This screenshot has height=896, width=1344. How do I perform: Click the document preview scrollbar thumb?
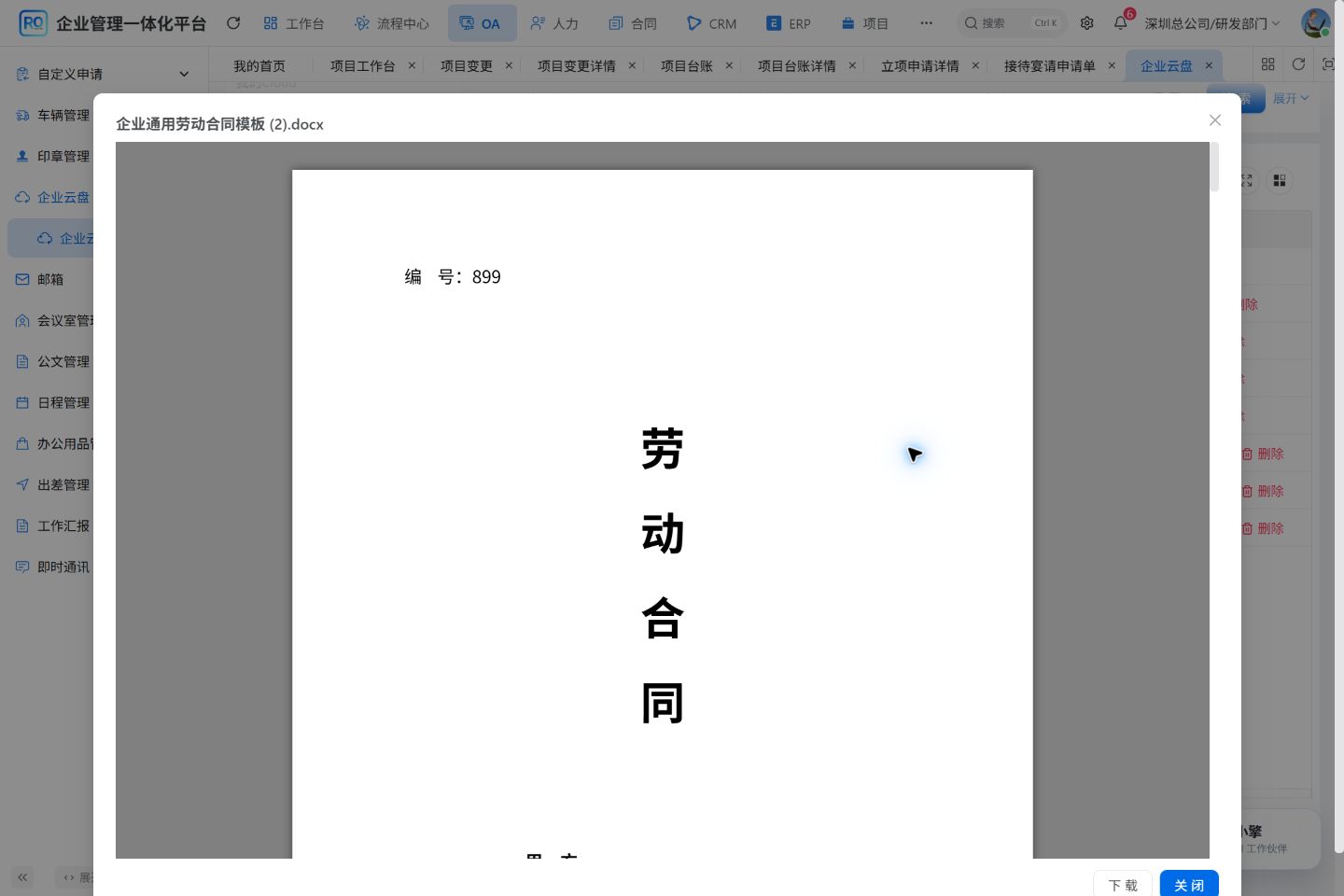(x=1214, y=166)
